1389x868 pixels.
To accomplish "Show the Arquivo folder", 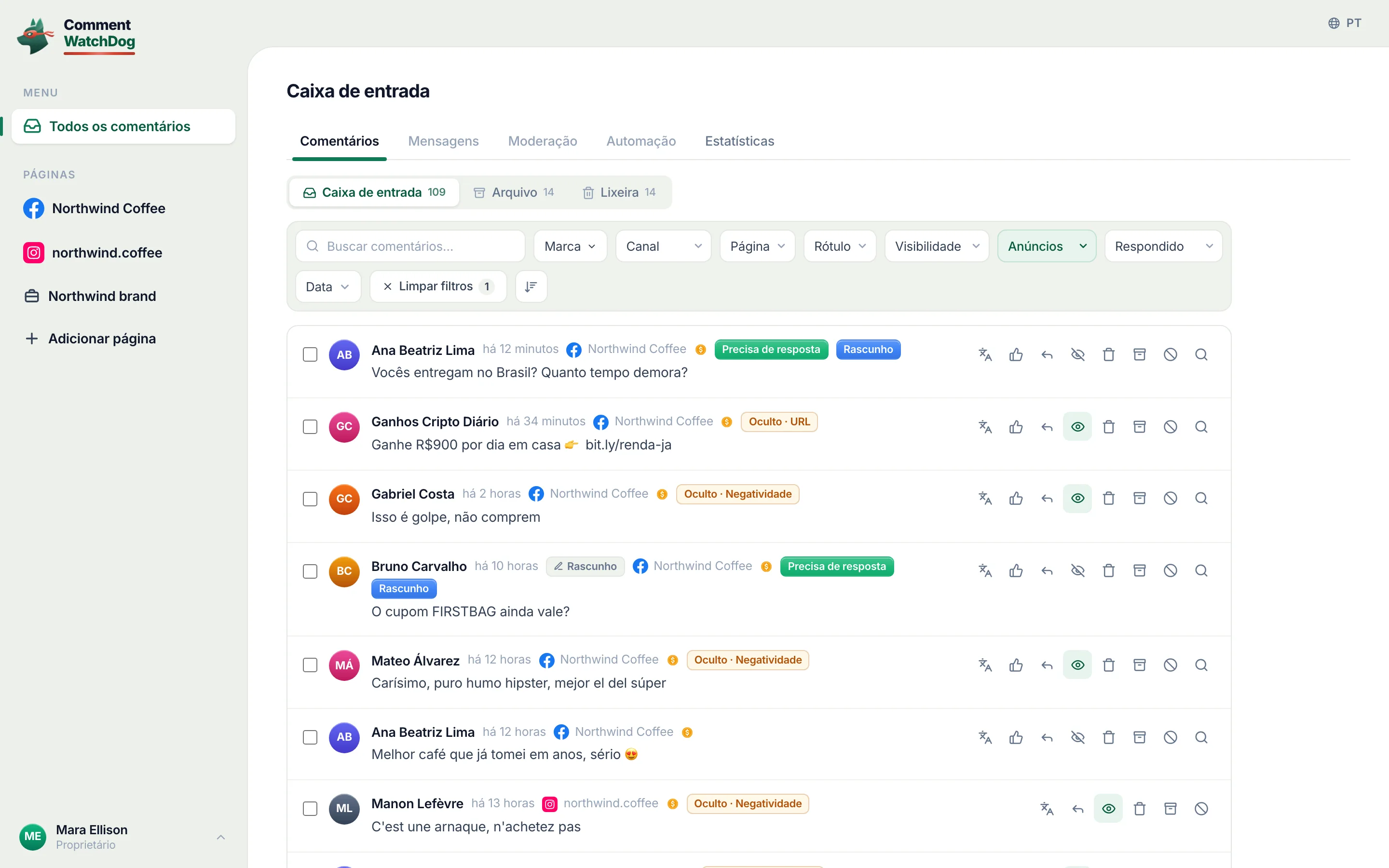I will [514, 192].
